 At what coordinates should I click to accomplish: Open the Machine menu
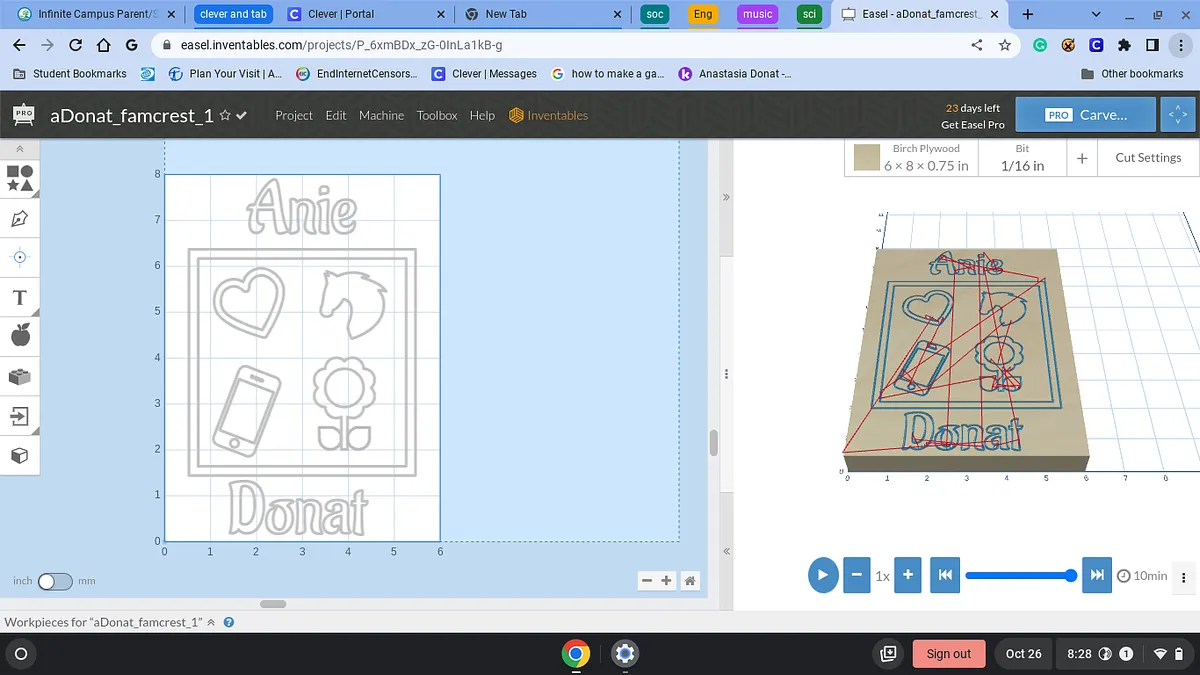[381, 115]
